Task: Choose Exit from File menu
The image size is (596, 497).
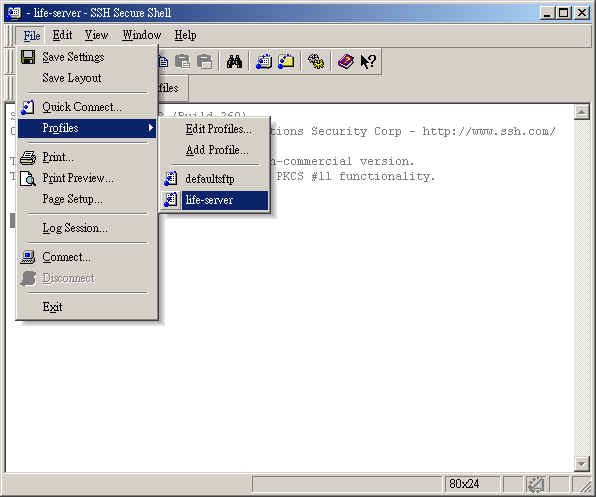Action: tap(87, 307)
